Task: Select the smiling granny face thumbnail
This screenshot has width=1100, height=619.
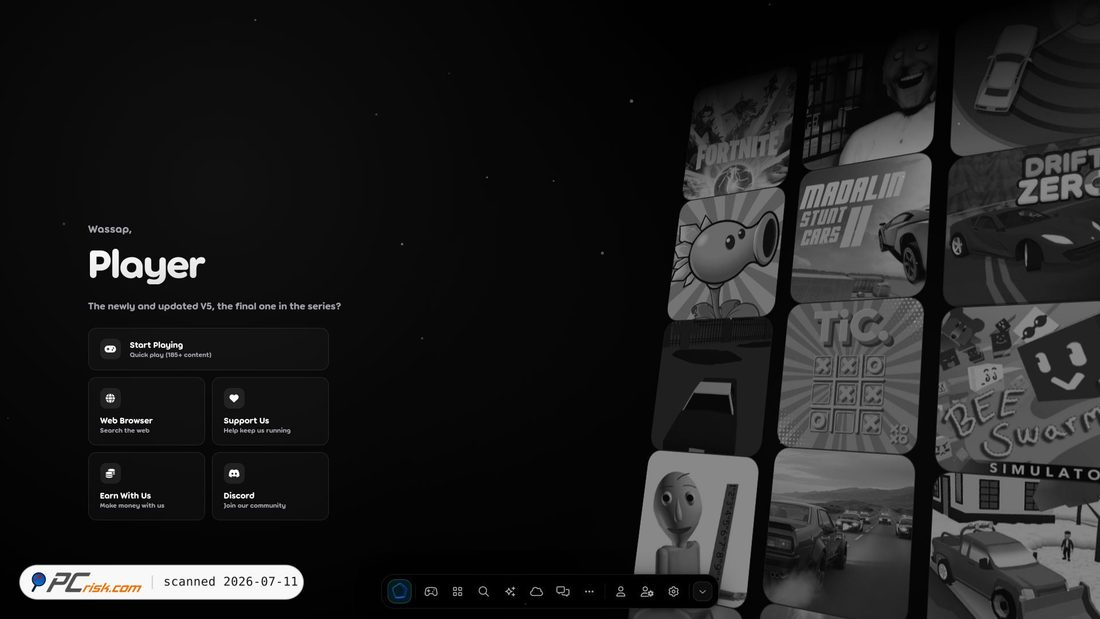Action: point(870,98)
